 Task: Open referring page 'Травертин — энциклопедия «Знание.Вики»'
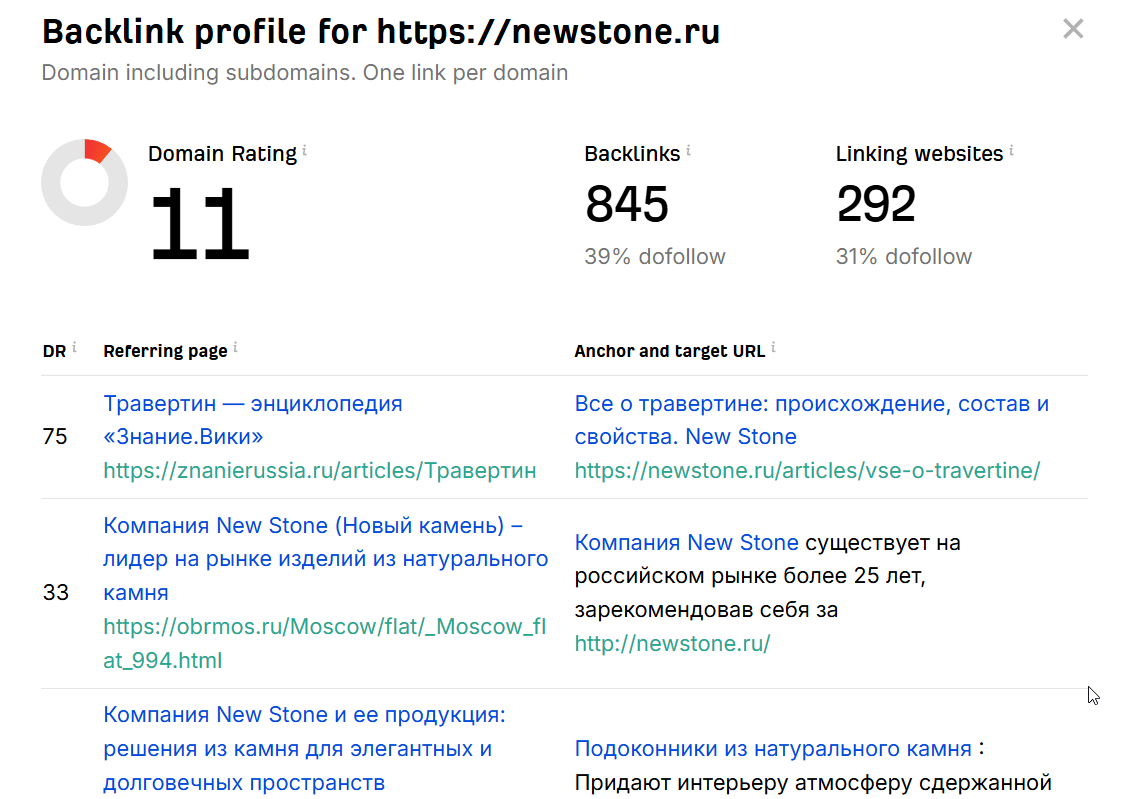[x=253, y=420]
